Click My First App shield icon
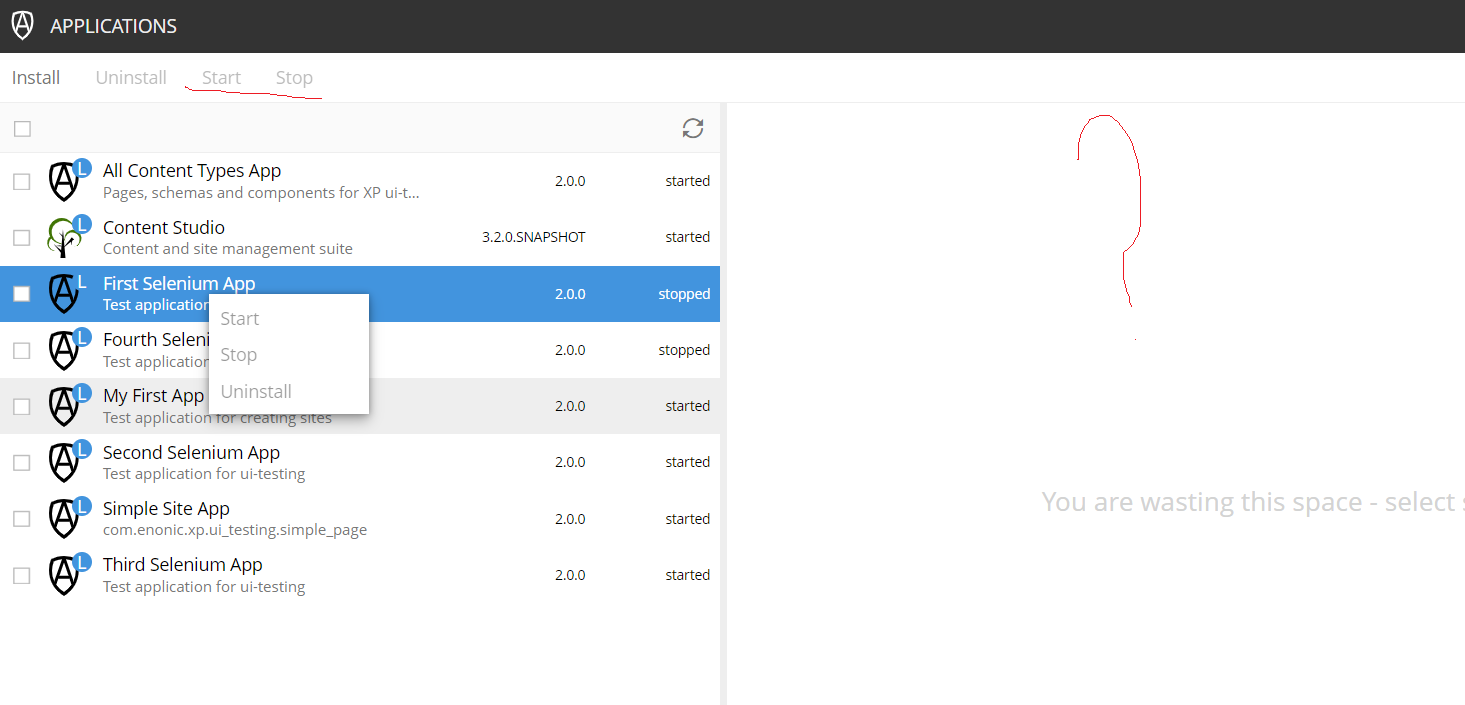Image resolution: width=1465 pixels, height=705 pixels. coord(66,406)
